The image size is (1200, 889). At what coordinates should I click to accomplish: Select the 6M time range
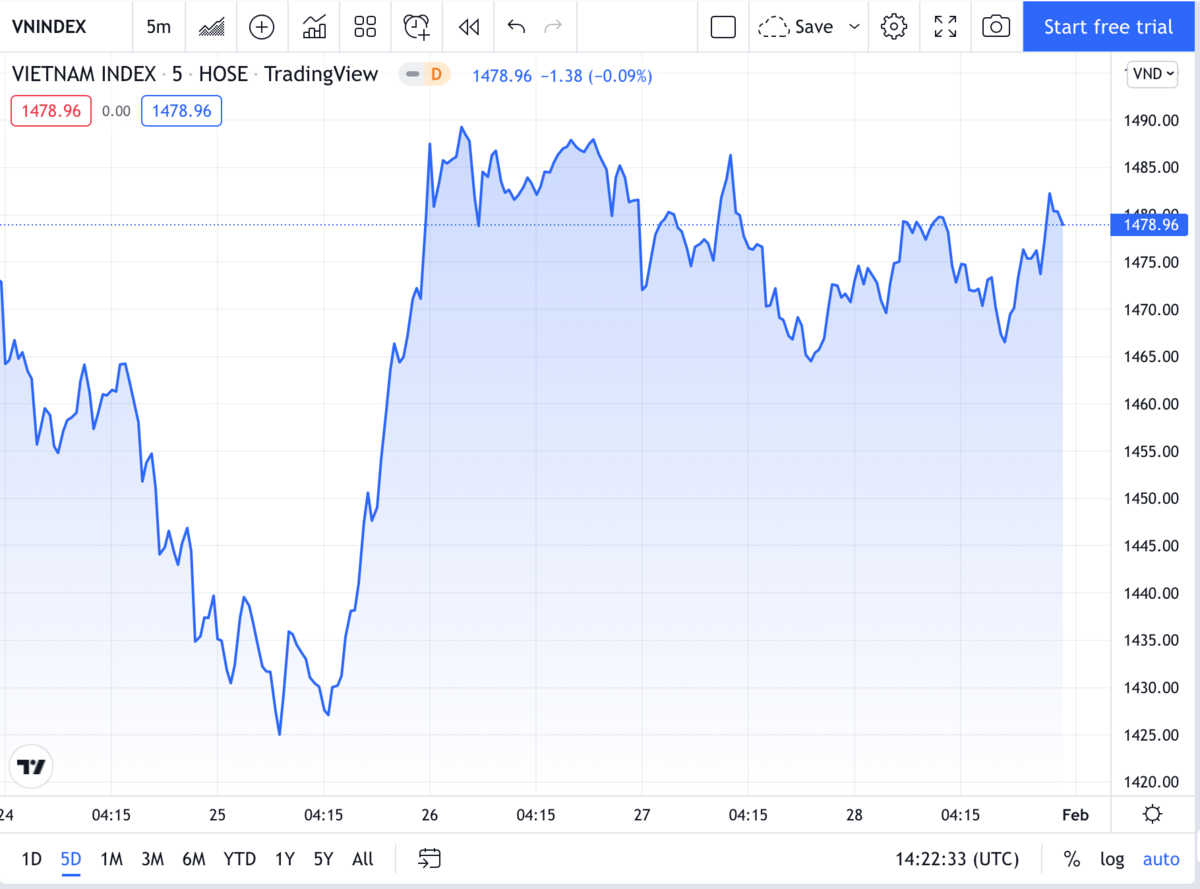pos(194,858)
